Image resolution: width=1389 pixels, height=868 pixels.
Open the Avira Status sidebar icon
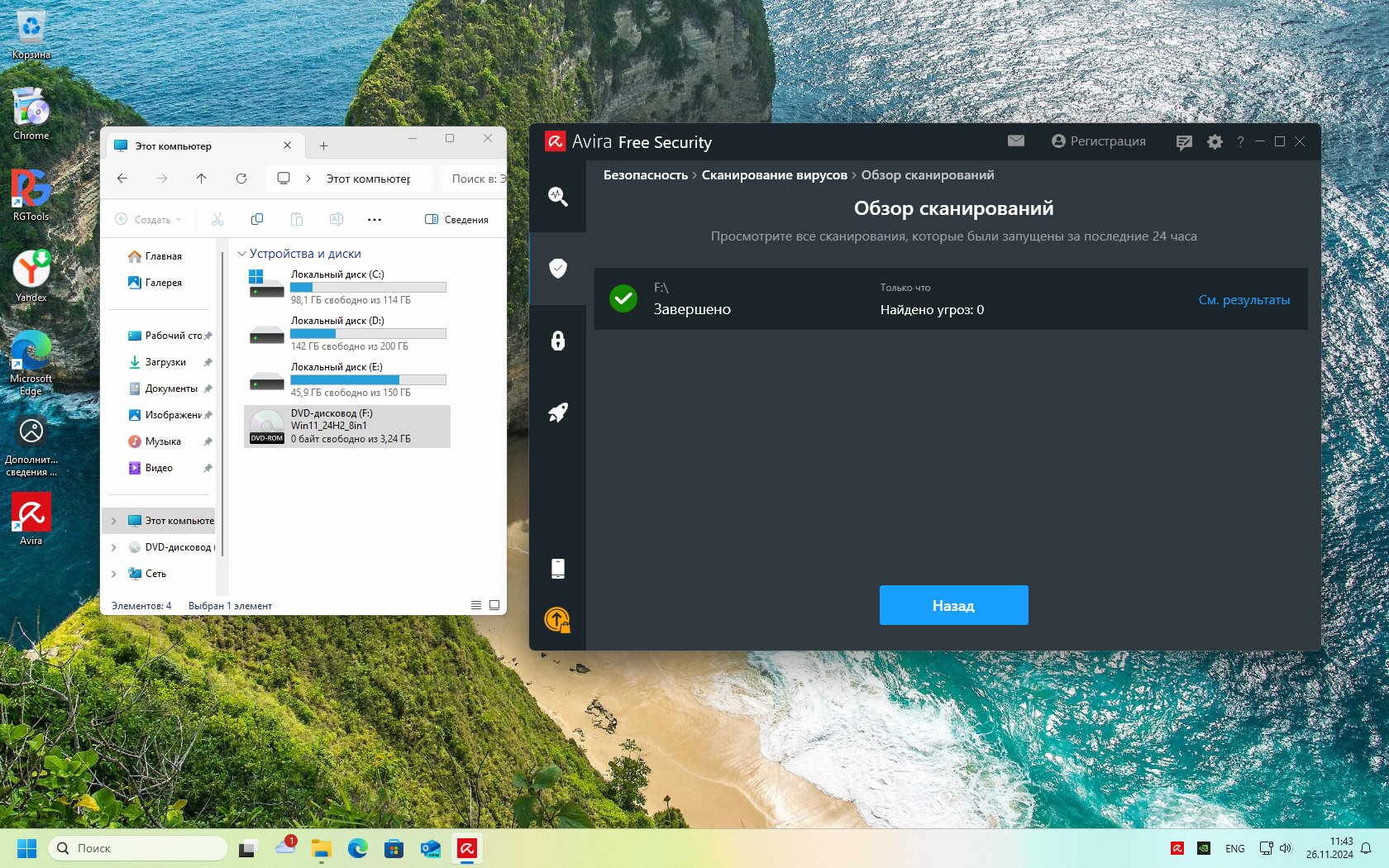[x=557, y=196]
